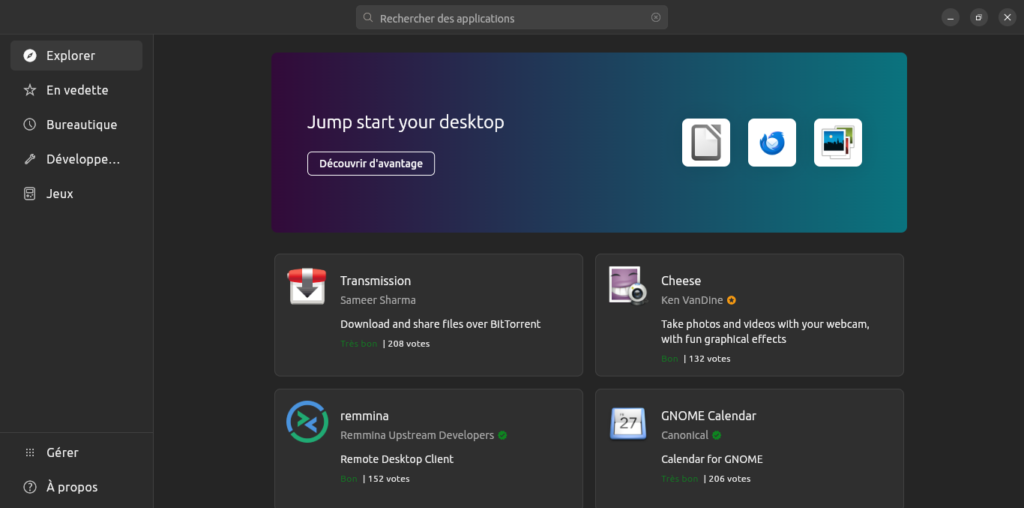
Task: Open the Gérer page
Action: pyautogui.click(x=76, y=452)
